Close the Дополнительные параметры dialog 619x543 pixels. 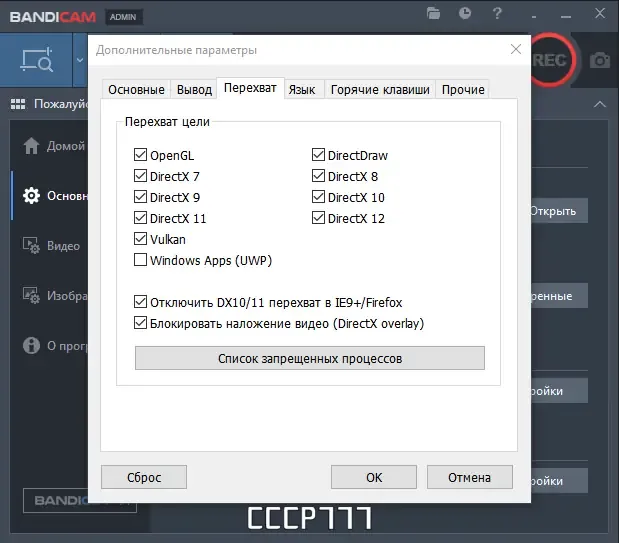[516, 49]
